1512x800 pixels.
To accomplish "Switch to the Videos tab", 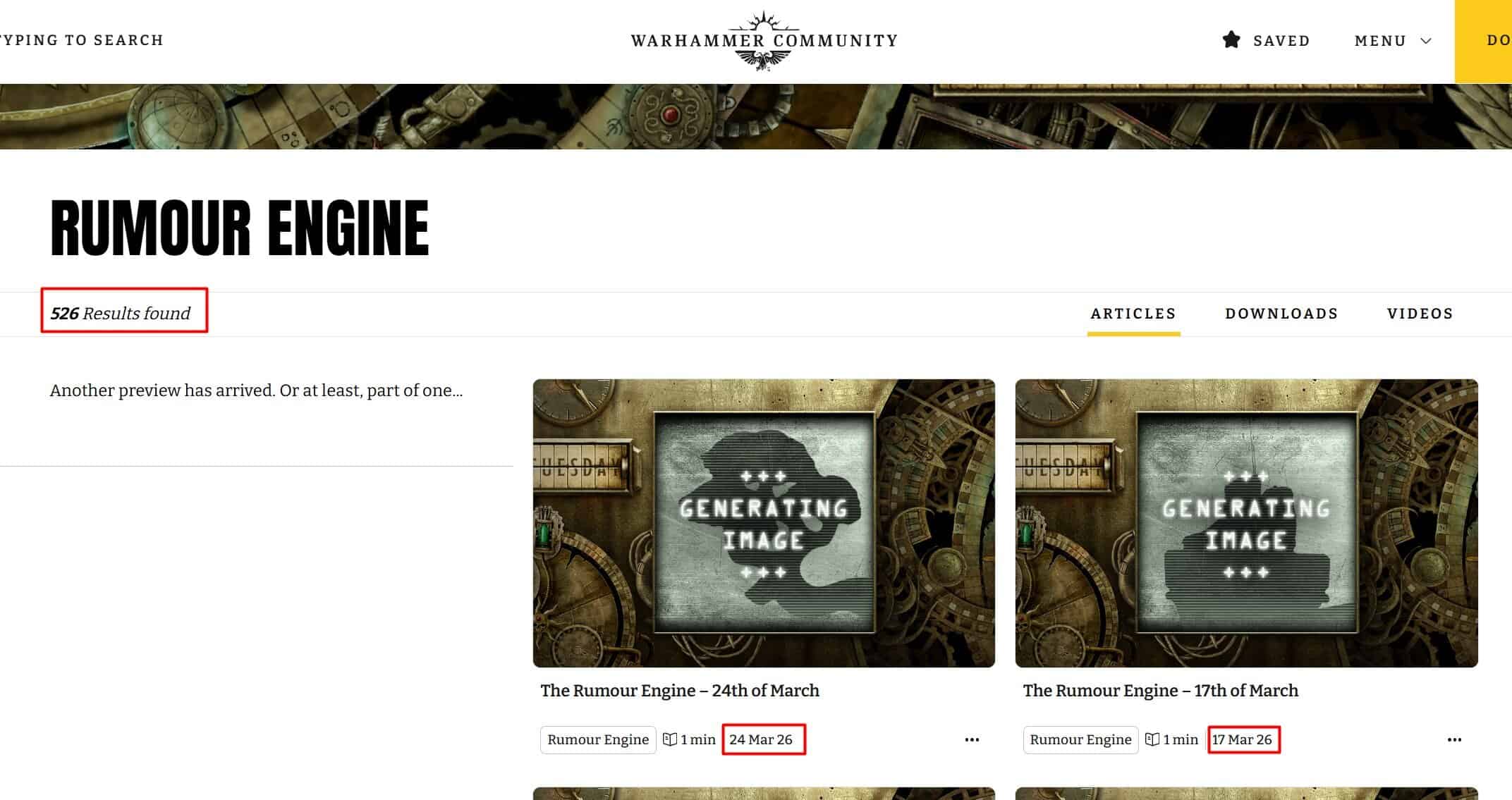I will click(1420, 314).
